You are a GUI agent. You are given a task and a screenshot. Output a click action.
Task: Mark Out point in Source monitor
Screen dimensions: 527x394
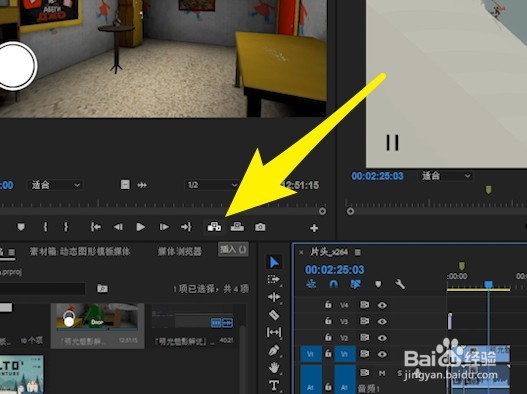pos(66,227)
